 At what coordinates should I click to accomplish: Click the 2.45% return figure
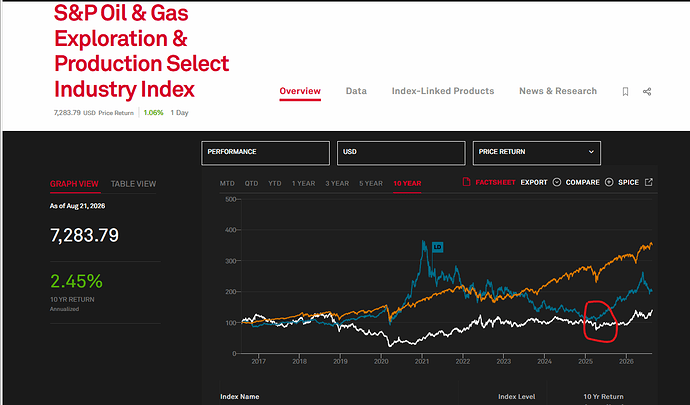pyautogui.click(x=76, y=281)
